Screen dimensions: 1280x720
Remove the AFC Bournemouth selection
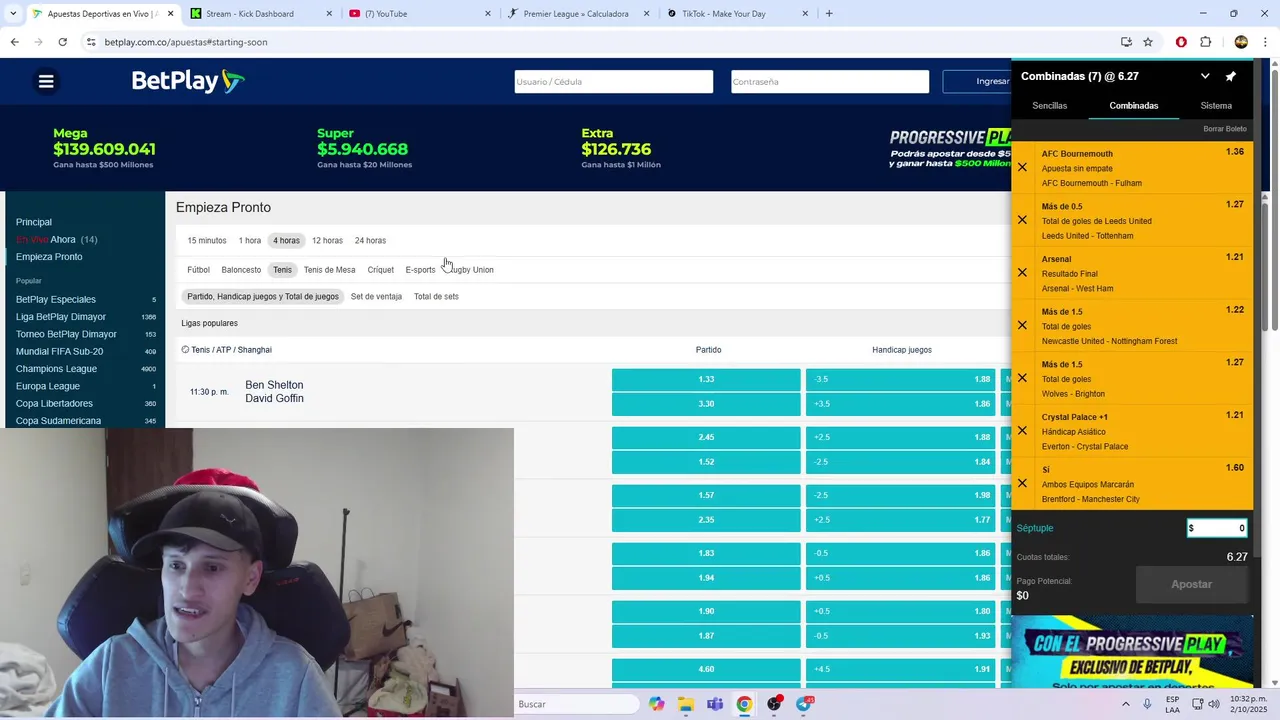click(1022, 167)
